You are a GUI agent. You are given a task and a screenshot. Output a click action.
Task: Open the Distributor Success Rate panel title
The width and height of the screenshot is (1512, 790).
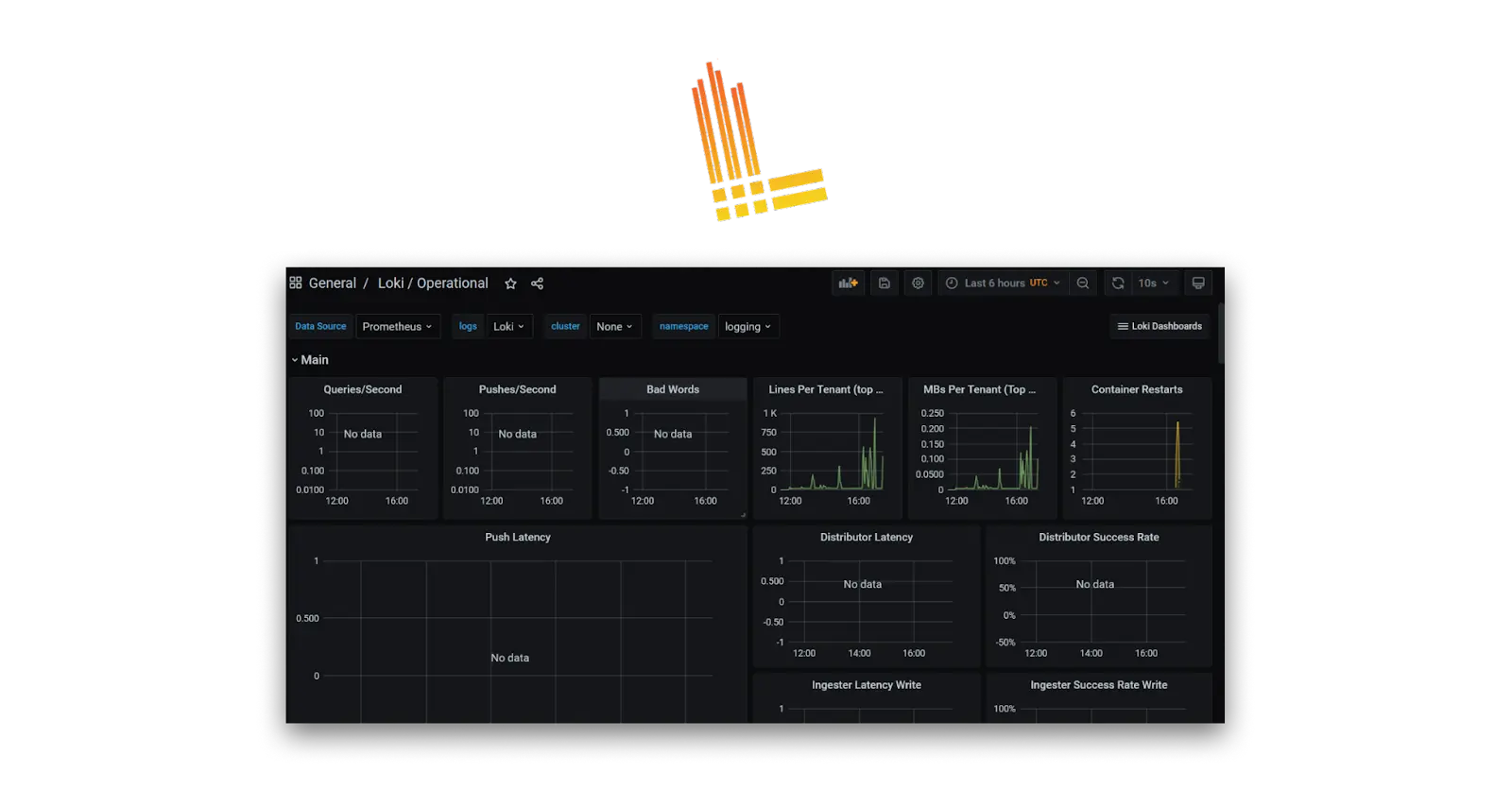(x=1099, y=537)
